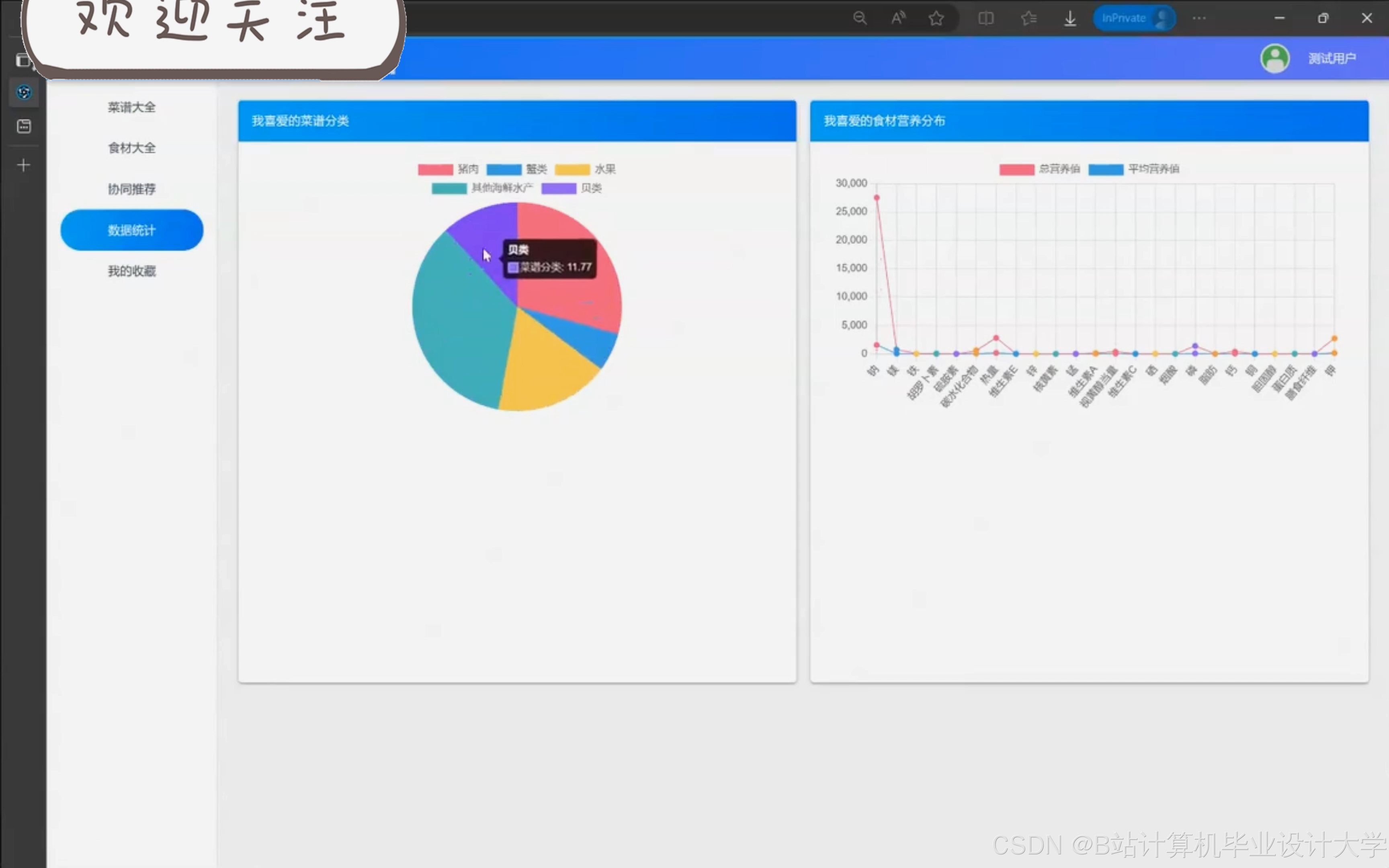The width and height of the screenshot is (1389, 868).
Task: Toggle the split screen icon
Action: click(985, 18)
